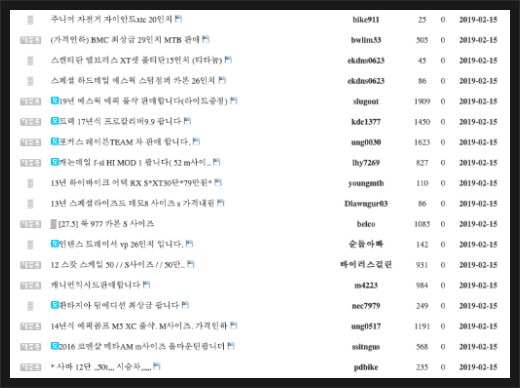Click image icon on Dlawngur03's post title

tap(221, 202)
